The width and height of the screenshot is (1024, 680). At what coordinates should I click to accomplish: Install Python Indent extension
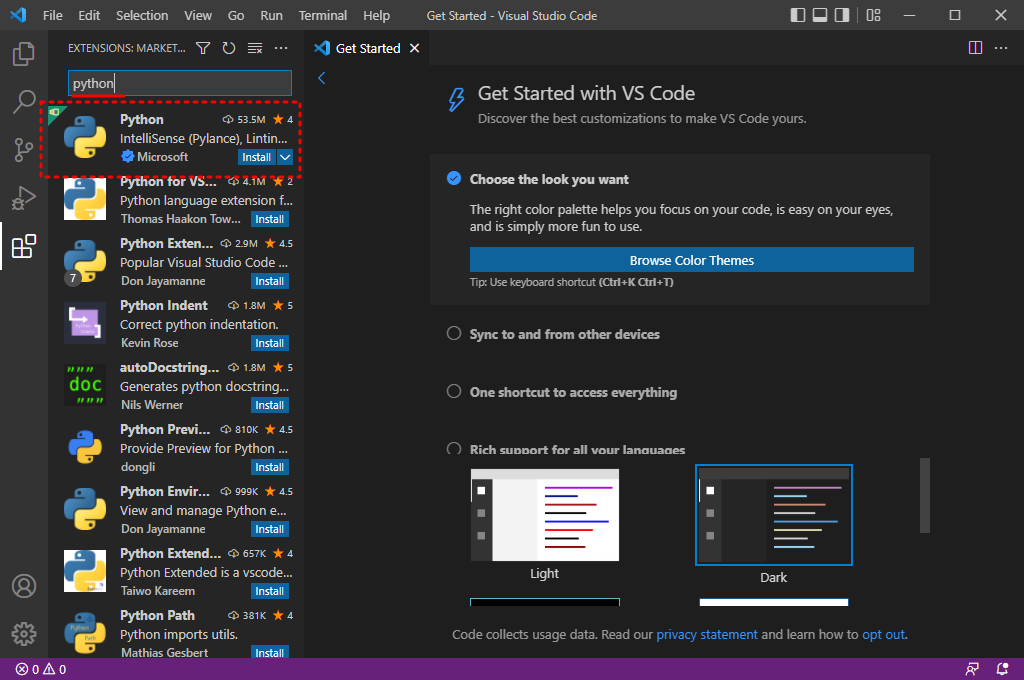(270, 344)
